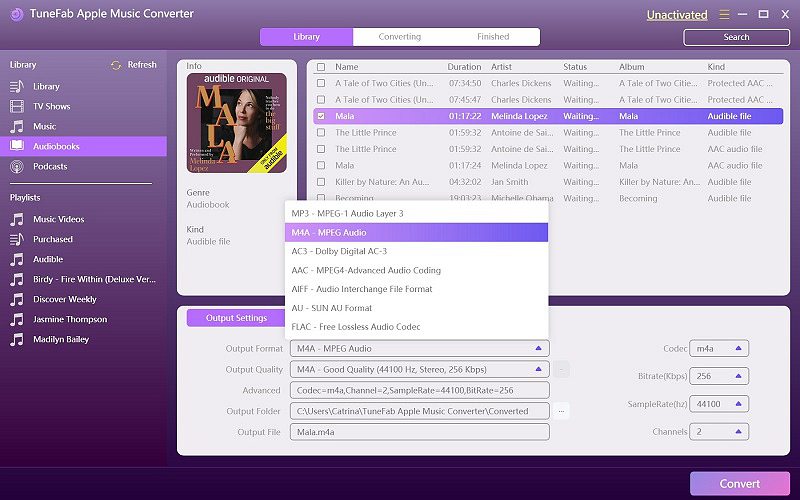Click the Output File name field

point(419,432)
